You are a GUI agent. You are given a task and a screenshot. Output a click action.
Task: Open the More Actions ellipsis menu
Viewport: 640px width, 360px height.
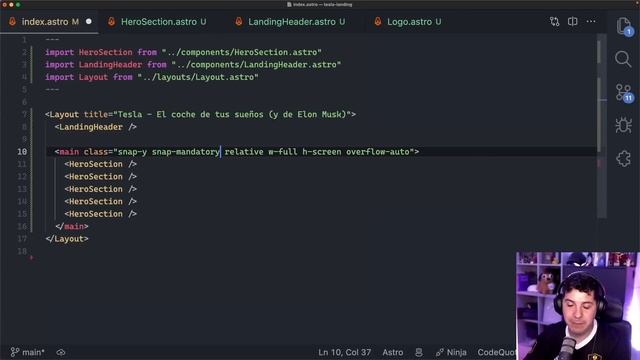(591, 21)
